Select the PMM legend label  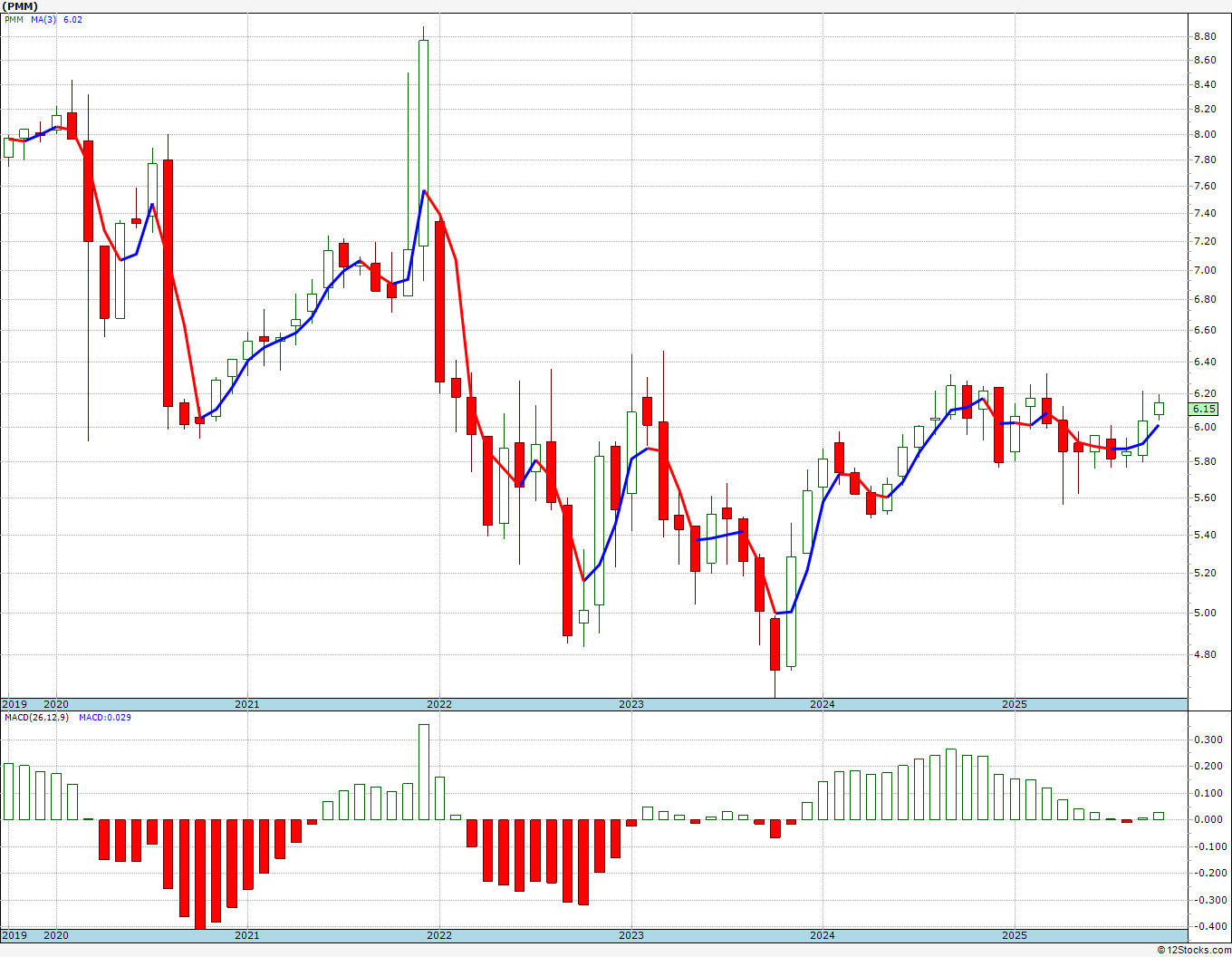click(x=14, y=19)
